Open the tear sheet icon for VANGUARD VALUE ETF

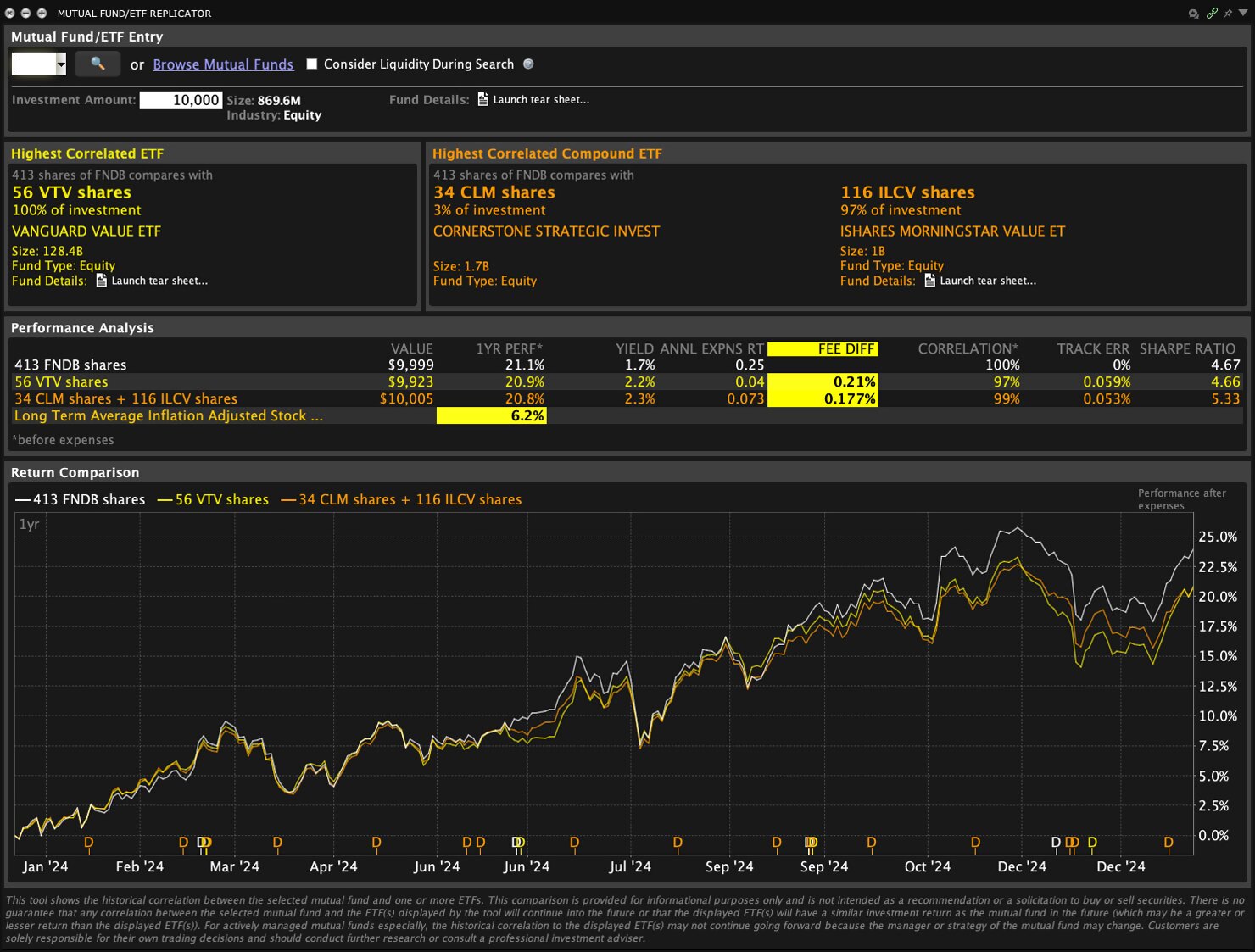tap(100, 281)
